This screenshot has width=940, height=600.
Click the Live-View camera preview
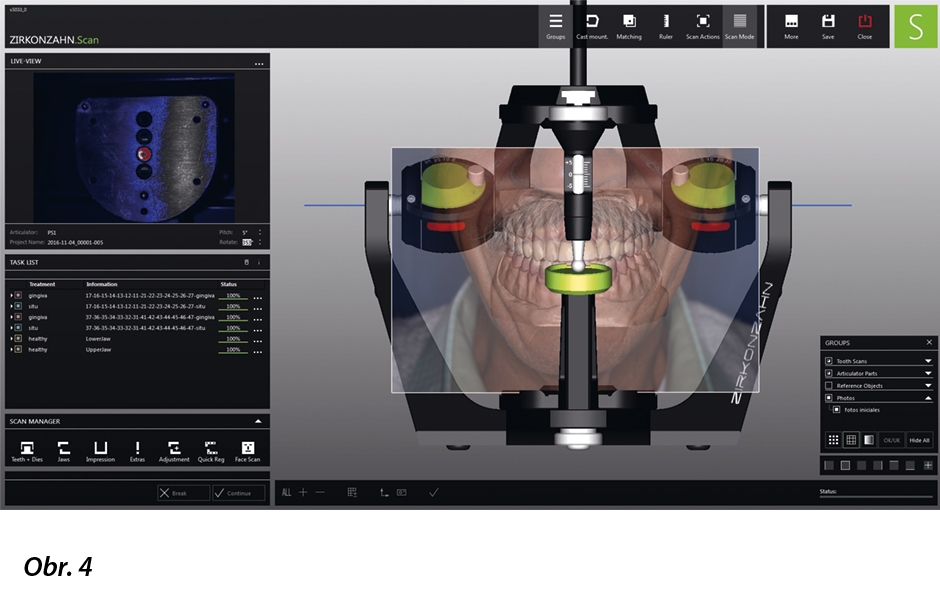[x=134, y=147]
